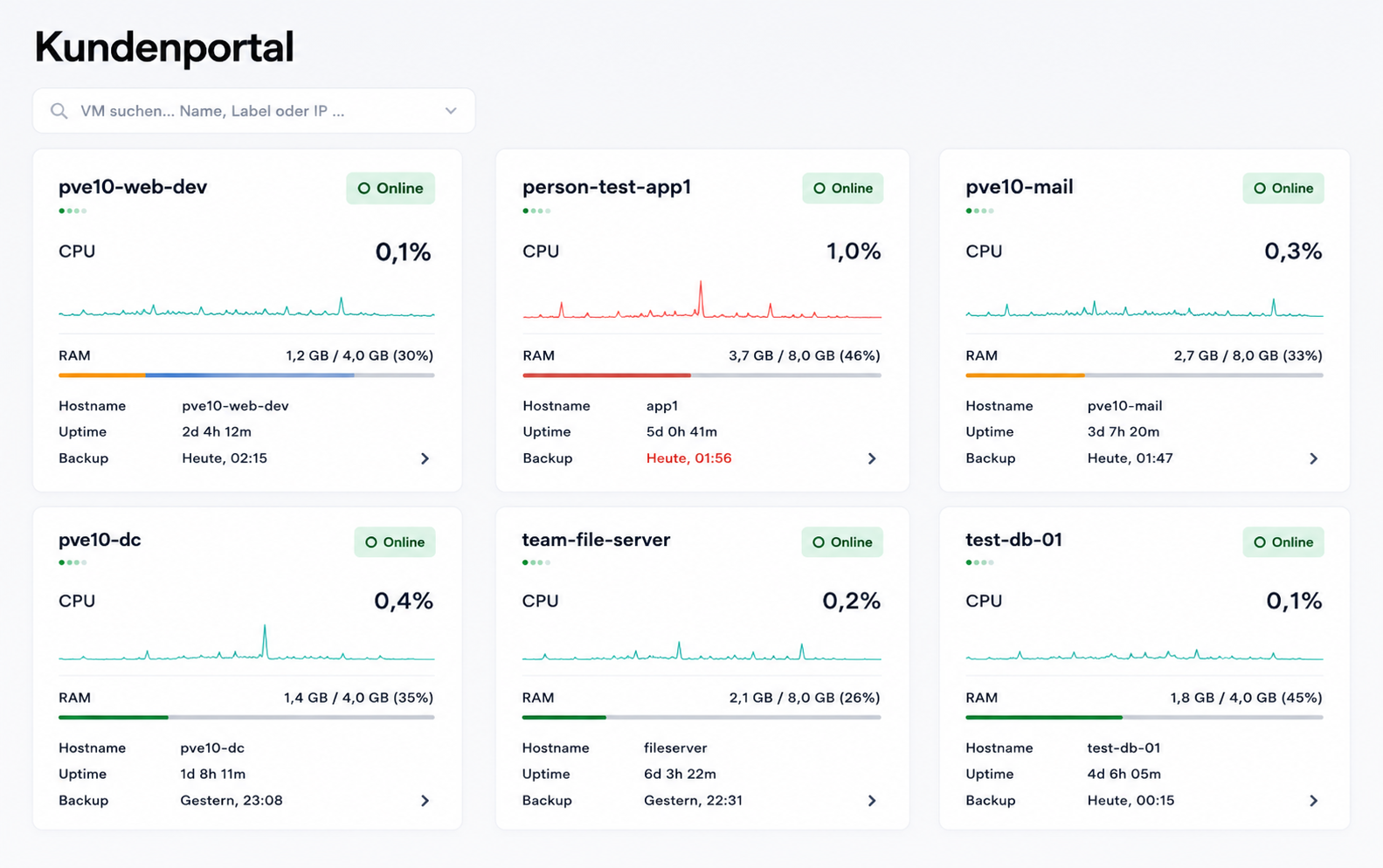Click the CPU sparkline chart of pve10-dc

pyautogui.click(x=246, y=643)
